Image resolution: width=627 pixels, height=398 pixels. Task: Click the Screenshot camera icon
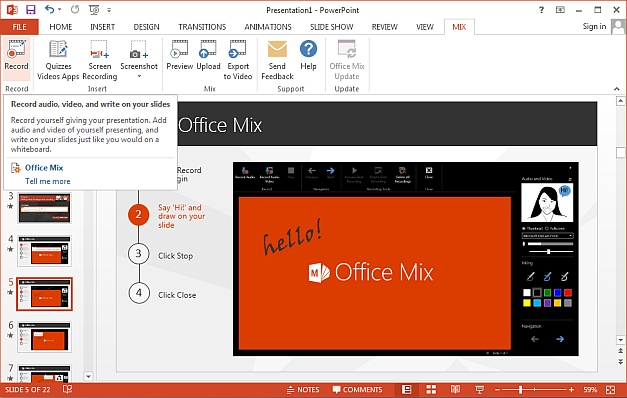point(139,50)
